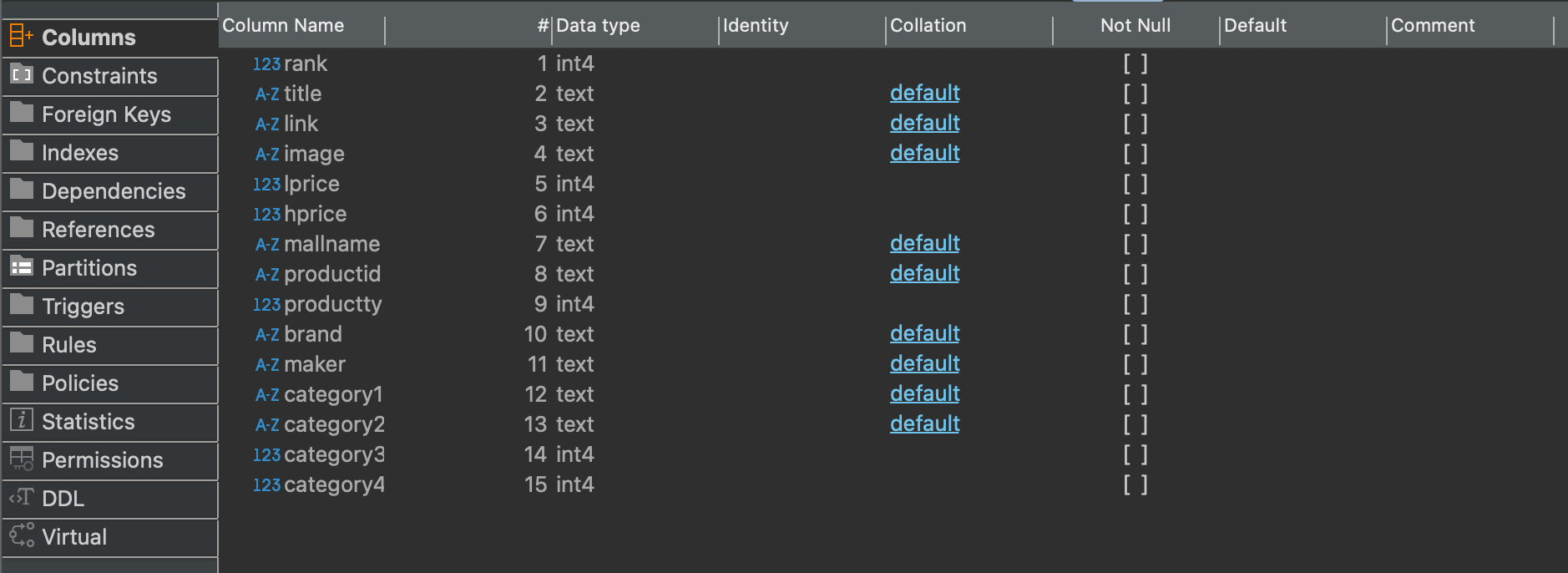Click the Virtual tab icon
Image resolution: width=1568 pixels, height=573 pixels.
point(22,535)
